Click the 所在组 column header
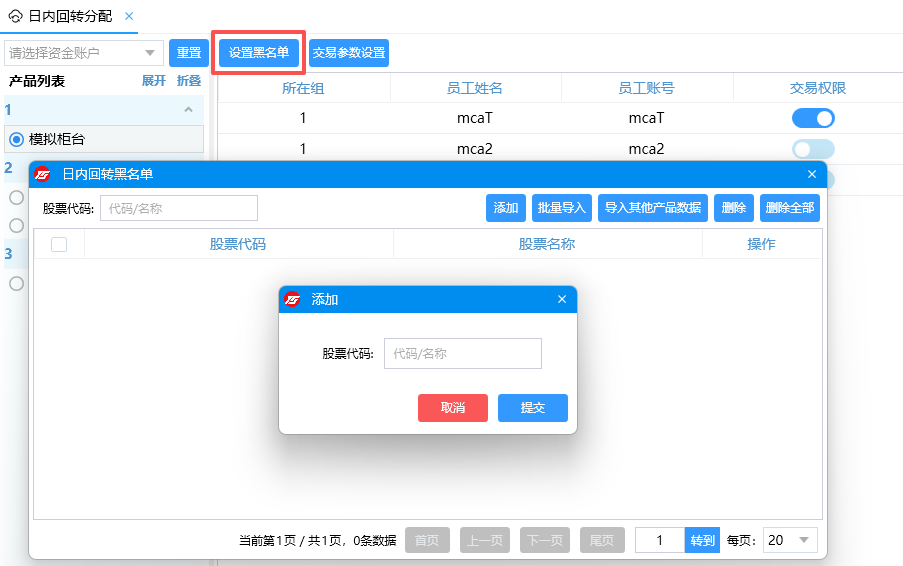Image resolution: width=903 pixels, height=566 pixels. coord(303,88)
